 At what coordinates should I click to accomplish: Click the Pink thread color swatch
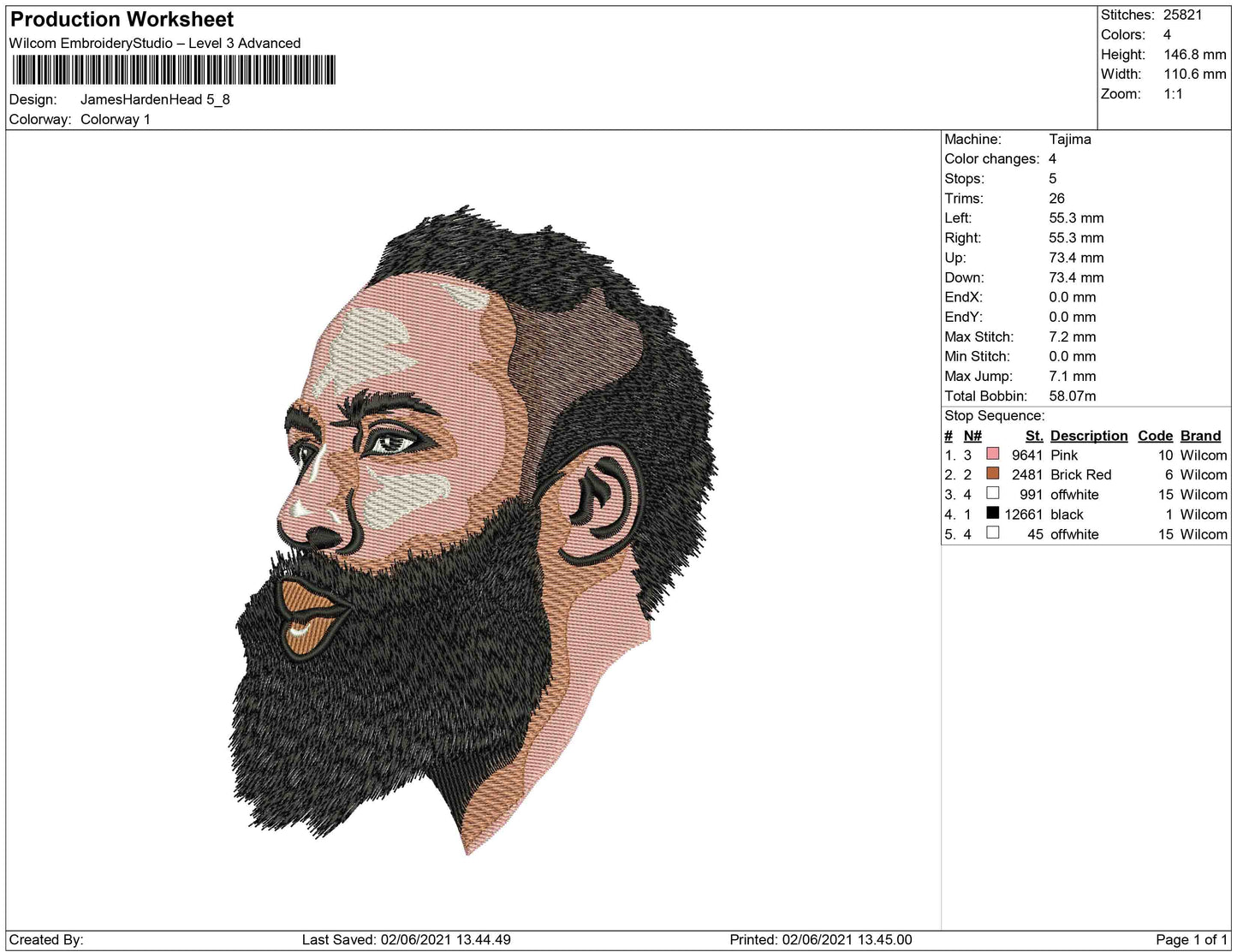[x=993, y=455]
